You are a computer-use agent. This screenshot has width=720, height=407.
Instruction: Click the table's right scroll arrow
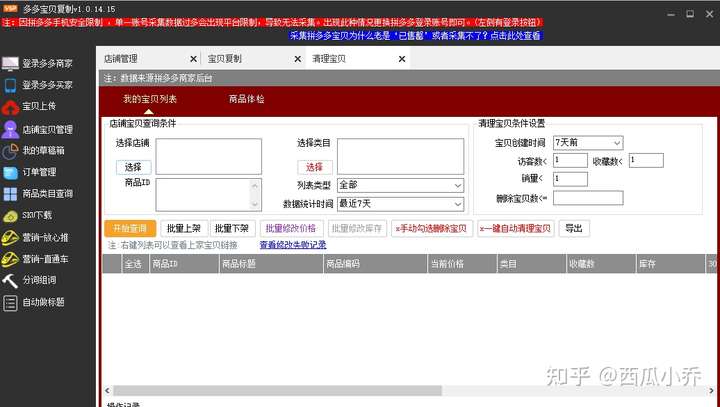click(712, 390)
